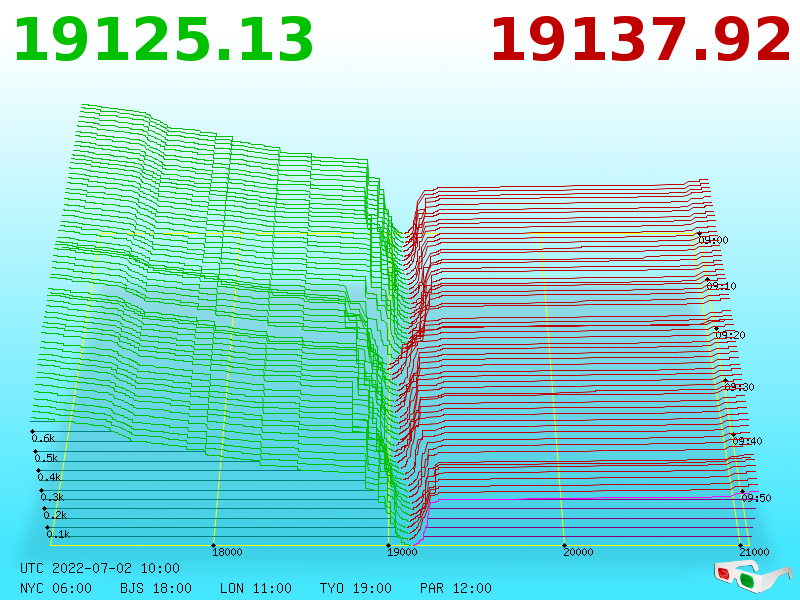The width and height of the screenshot is (800, 600).
Task: Click the 0.5k volume axis label
Action: tap(46, 458)
